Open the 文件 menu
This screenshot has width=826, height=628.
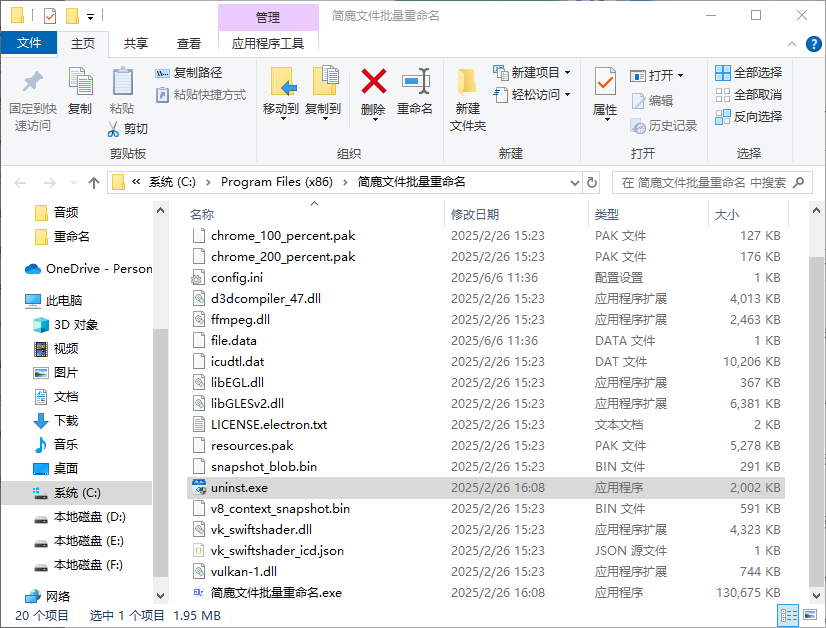click(x=30, y=44)
